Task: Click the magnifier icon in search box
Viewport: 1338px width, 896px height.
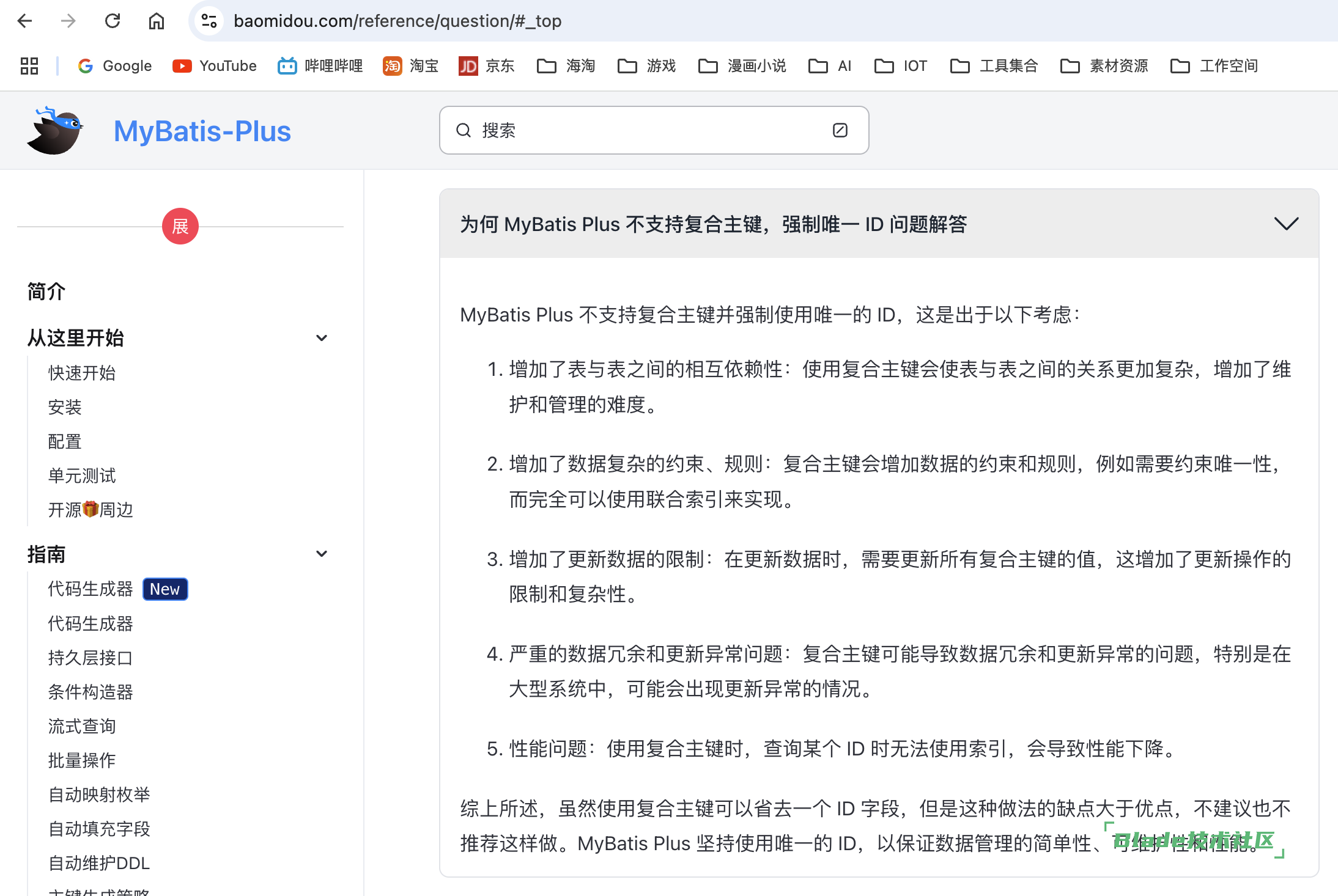Action: [464, 130]
